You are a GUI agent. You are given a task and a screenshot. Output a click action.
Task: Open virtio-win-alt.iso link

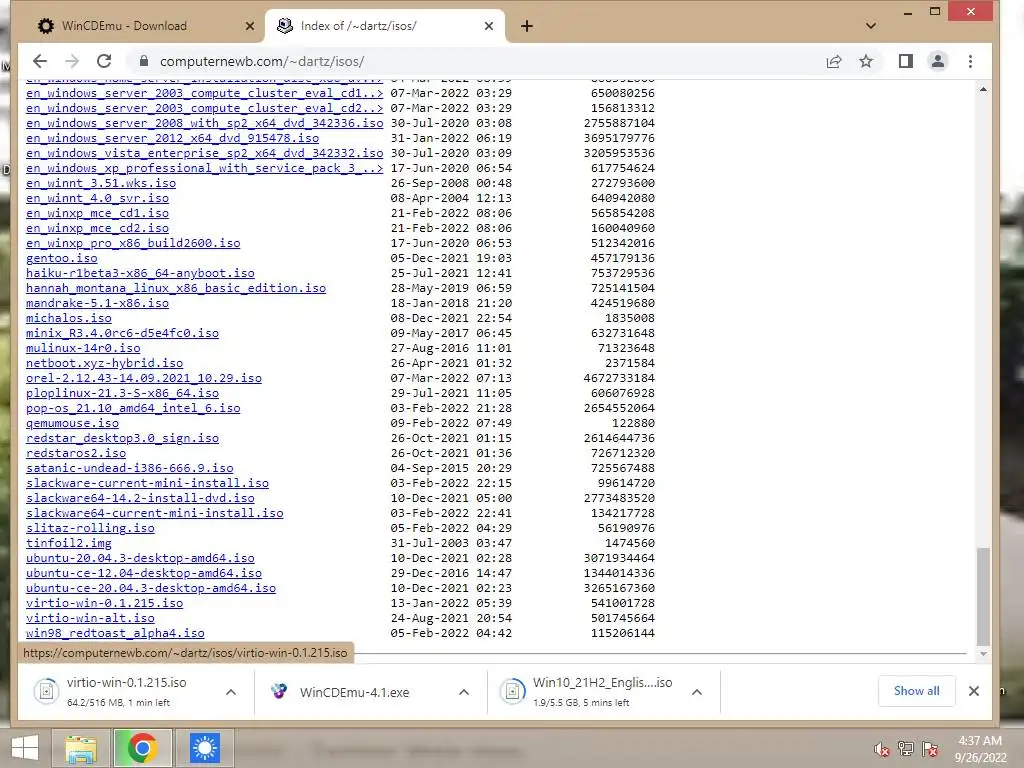90,618
